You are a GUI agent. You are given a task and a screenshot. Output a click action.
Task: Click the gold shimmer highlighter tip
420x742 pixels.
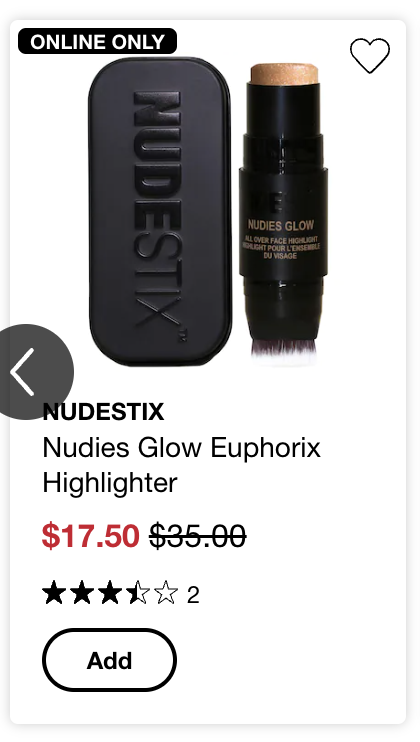(284, 74)
